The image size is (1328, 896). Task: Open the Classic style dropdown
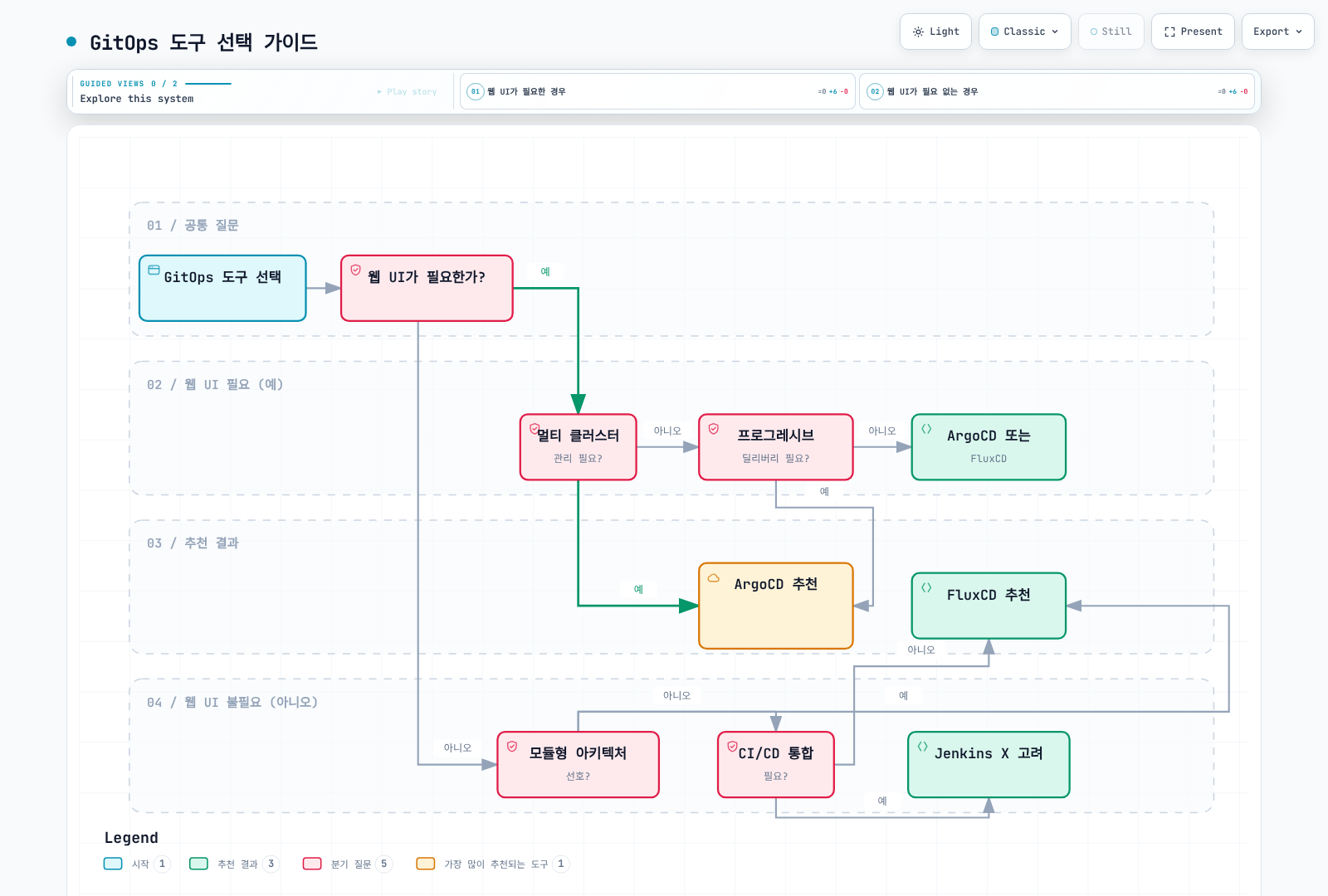click(x=1024, y=32)
